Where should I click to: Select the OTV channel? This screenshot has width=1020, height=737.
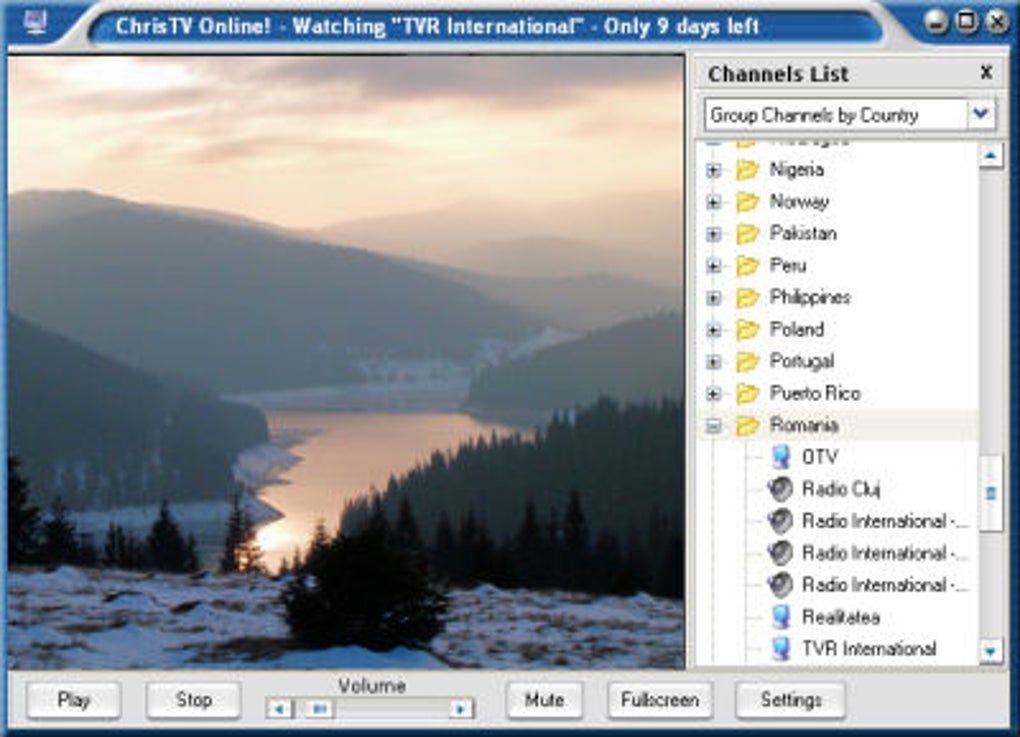click(x=820, y=457)
